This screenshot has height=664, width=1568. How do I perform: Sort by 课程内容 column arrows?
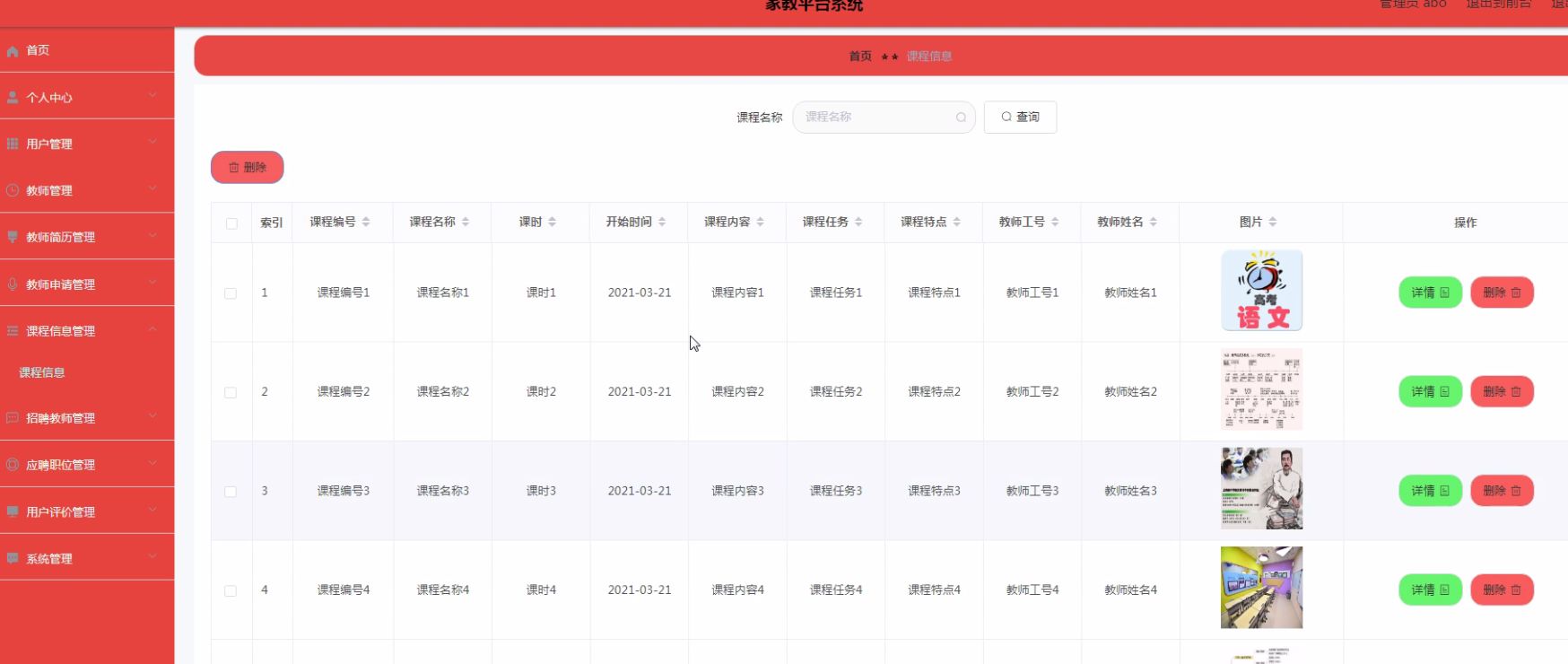[760, 222]
